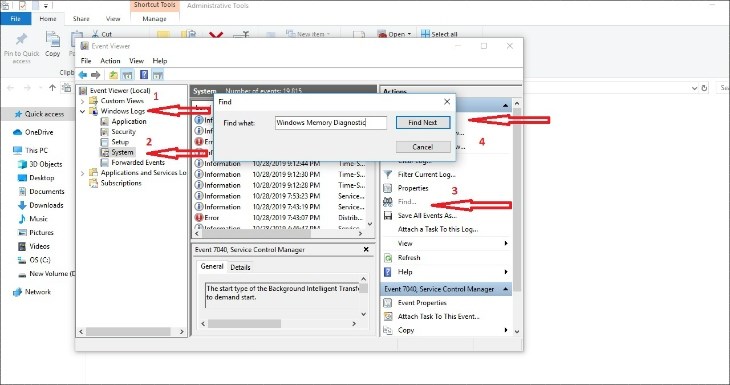Image resolution: width=730 pixels, height=385 pixels.
Task: Select the Custom Views folder in the tree
Action: coord(122,101)
